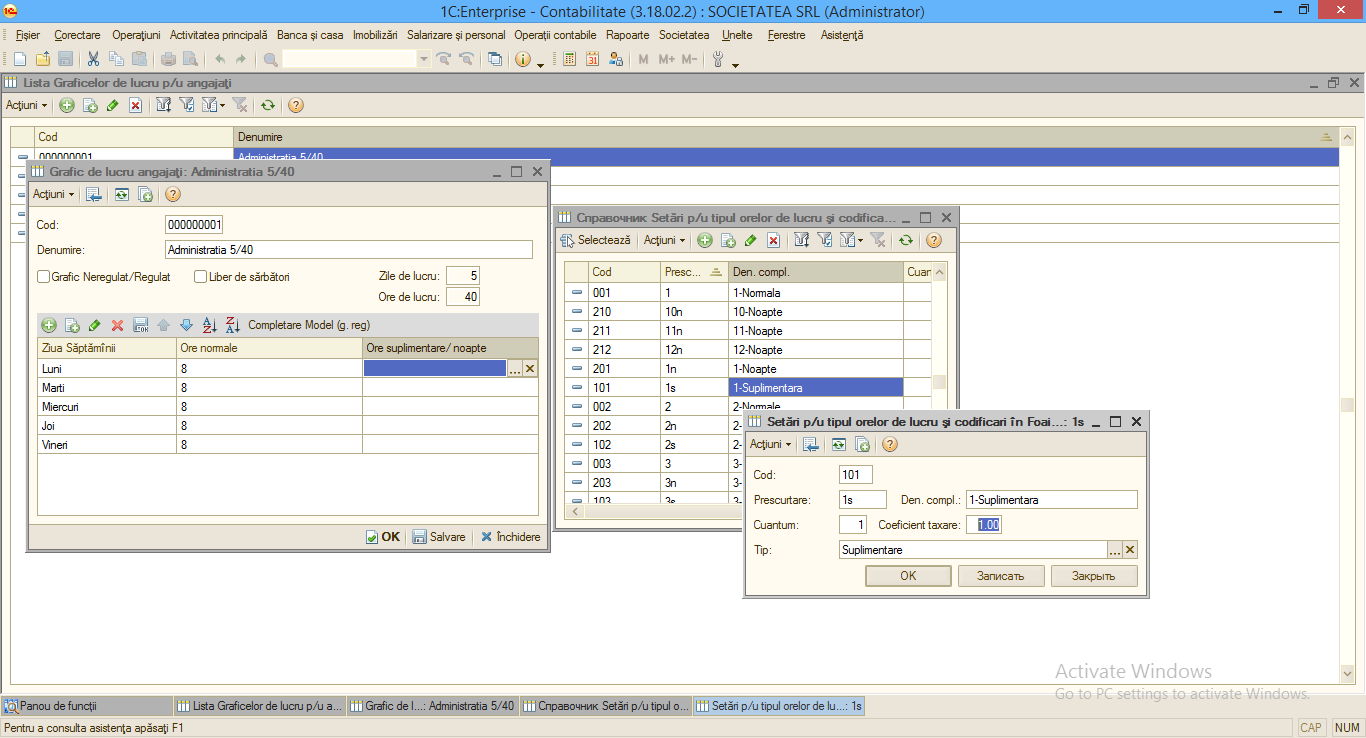Click the Refresh icon in the Справочник toolbar
This screenshot has width=1366, height=738.
tap(906, 240)
